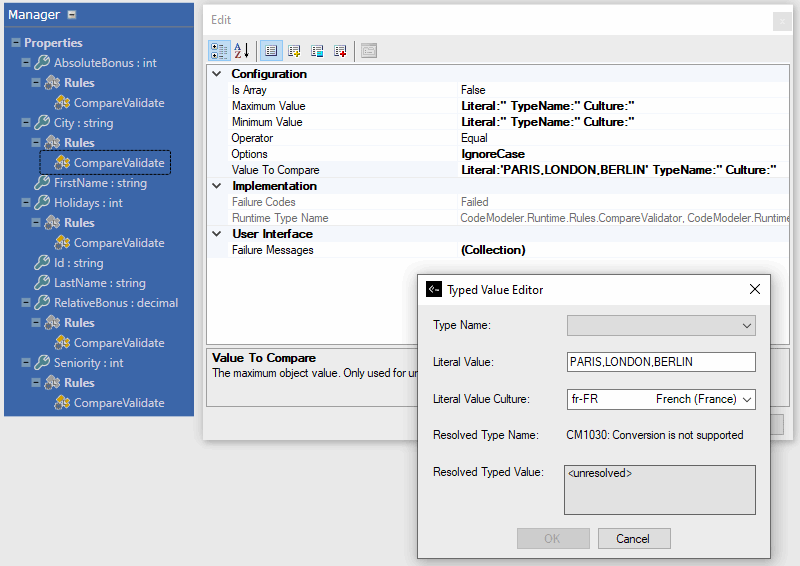Click the highlighted property list toolbar icon
The width and height of the screenshot is (800, 566).
(271, 51)
